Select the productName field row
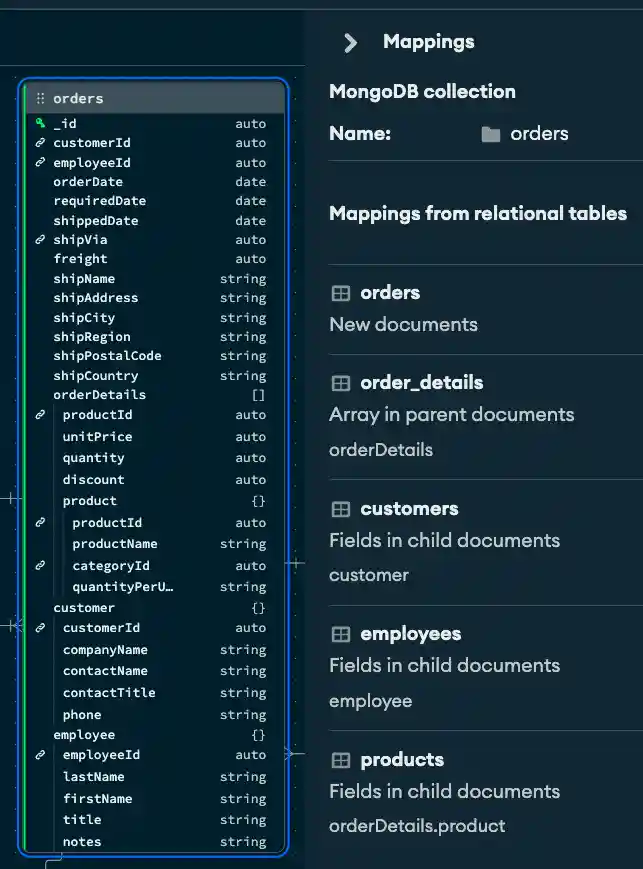Image resolution: width=643 pixels, height=869 pixels. [x=155, y=544]
